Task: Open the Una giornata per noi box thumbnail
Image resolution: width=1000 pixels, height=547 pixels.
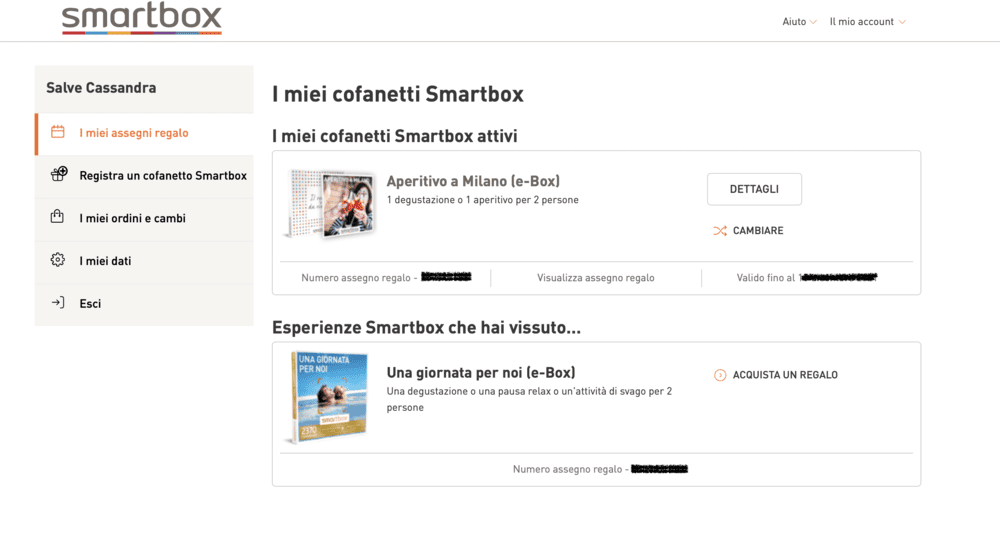Action: point(327,397)
